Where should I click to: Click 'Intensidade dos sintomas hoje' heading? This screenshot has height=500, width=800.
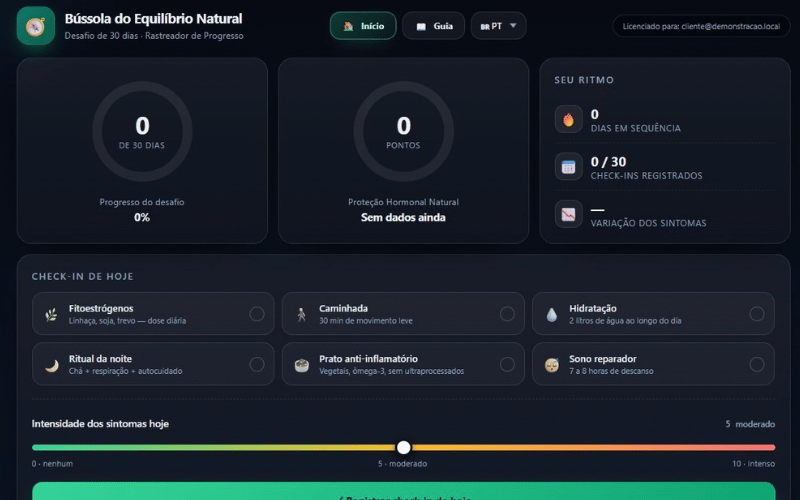pyautogui.click(x=100, y=423)
